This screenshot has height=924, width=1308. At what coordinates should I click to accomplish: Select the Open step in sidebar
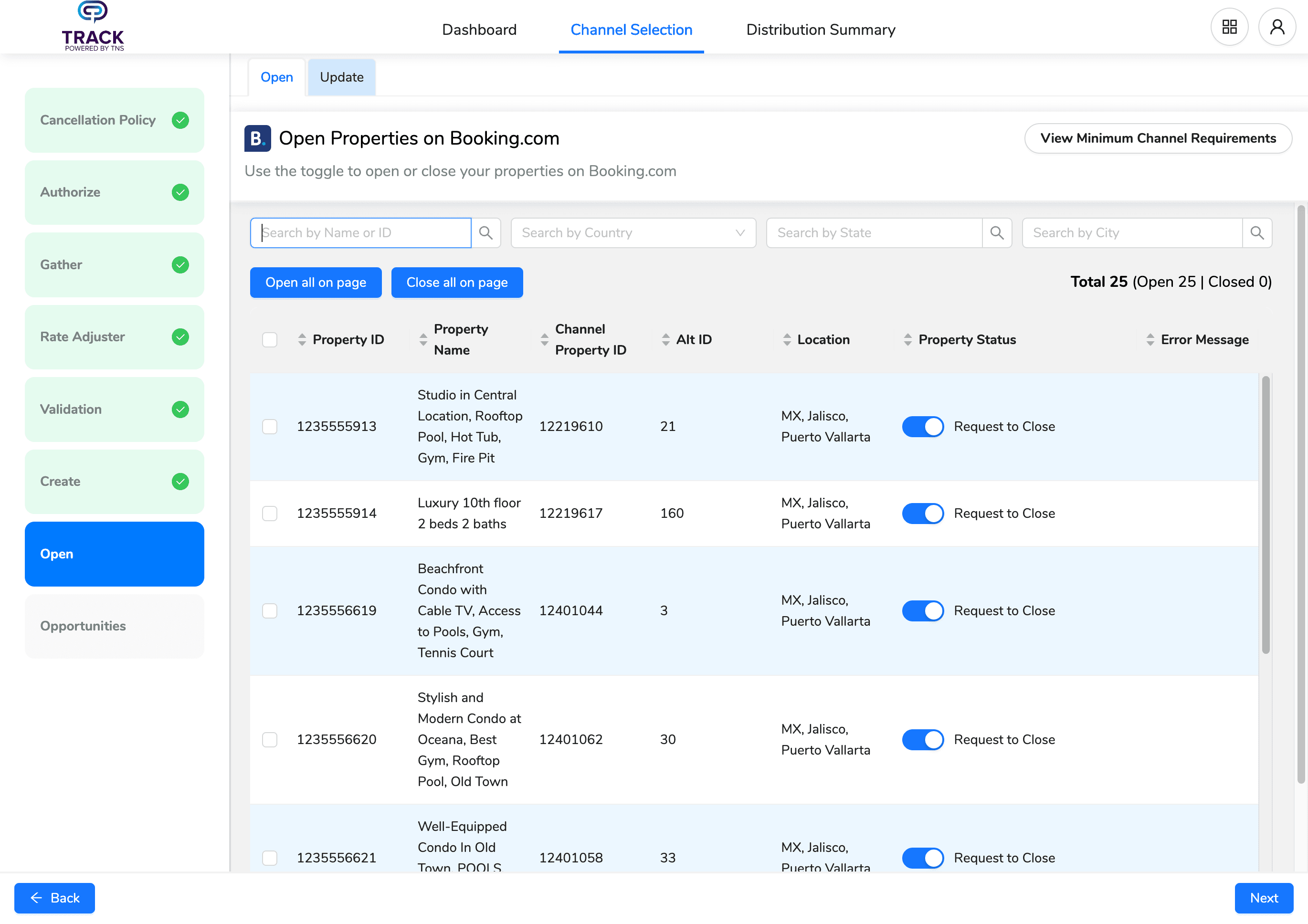coord(115,554)
